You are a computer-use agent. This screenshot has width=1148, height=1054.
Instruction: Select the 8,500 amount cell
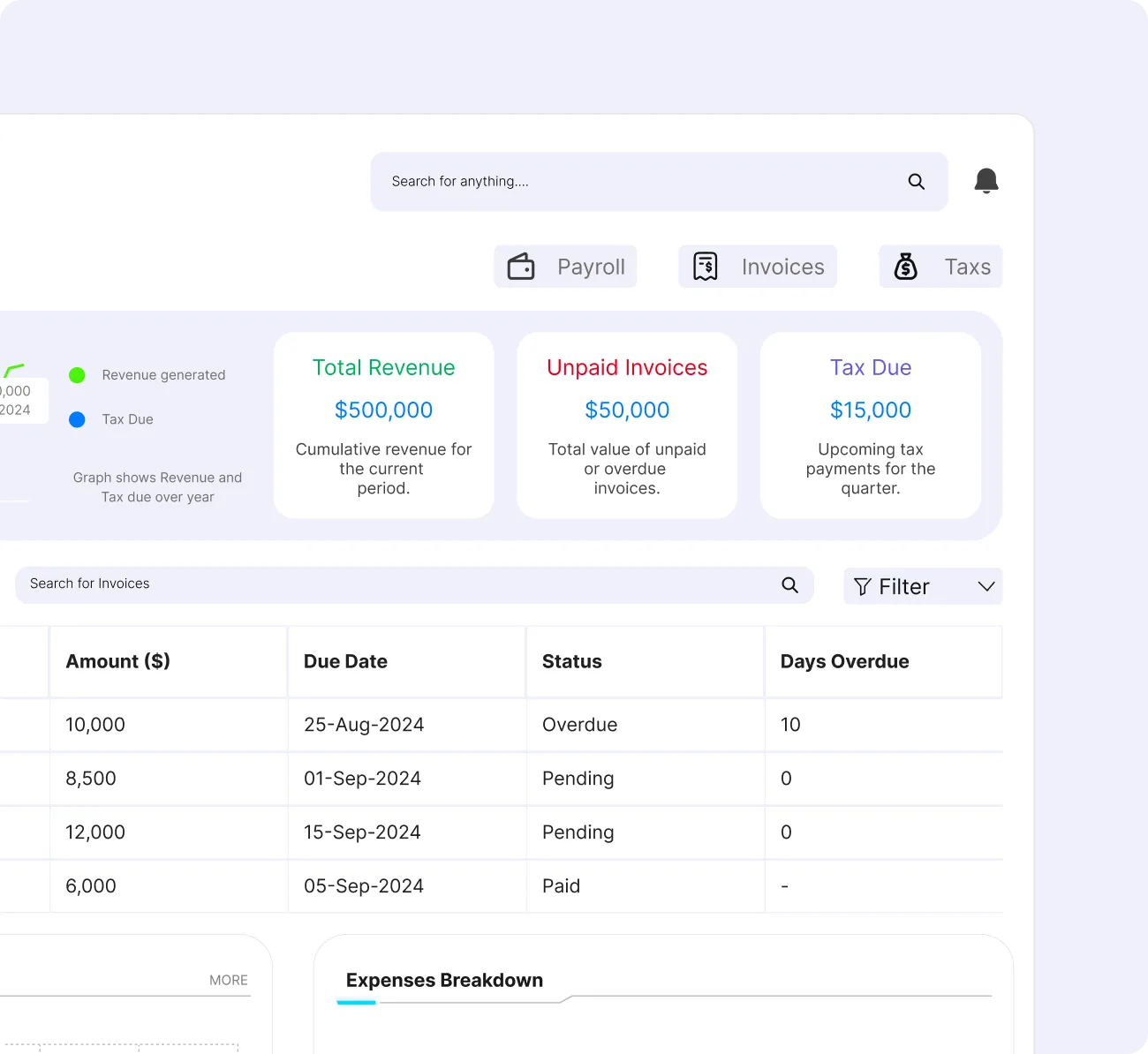coord(169,779)
